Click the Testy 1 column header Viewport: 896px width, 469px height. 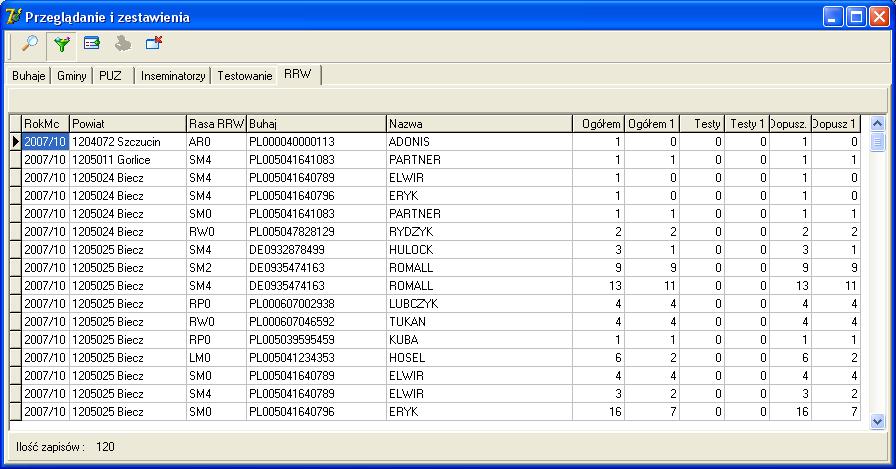747,124
